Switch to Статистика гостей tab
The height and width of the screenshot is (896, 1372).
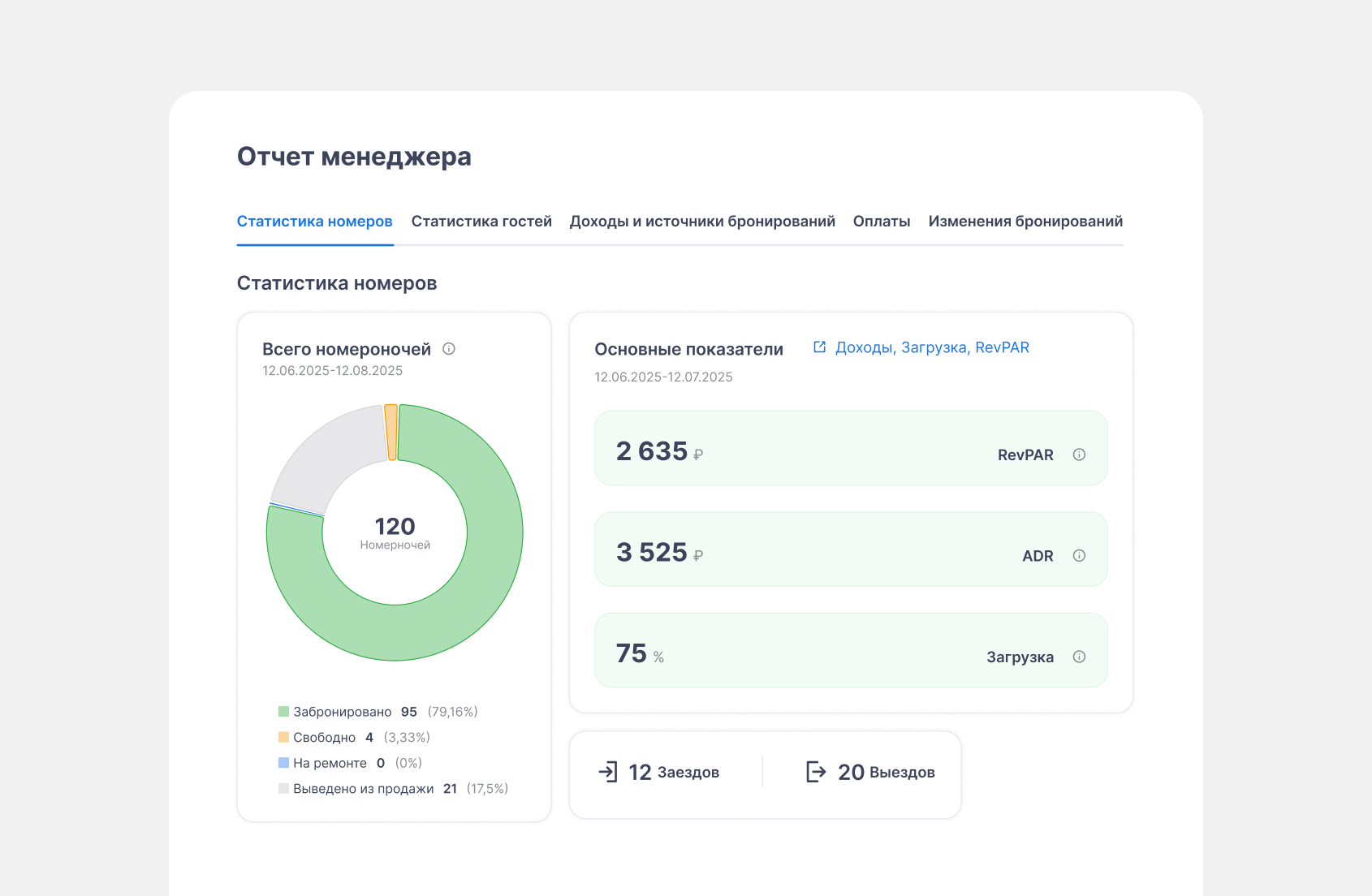pos(481,222)
